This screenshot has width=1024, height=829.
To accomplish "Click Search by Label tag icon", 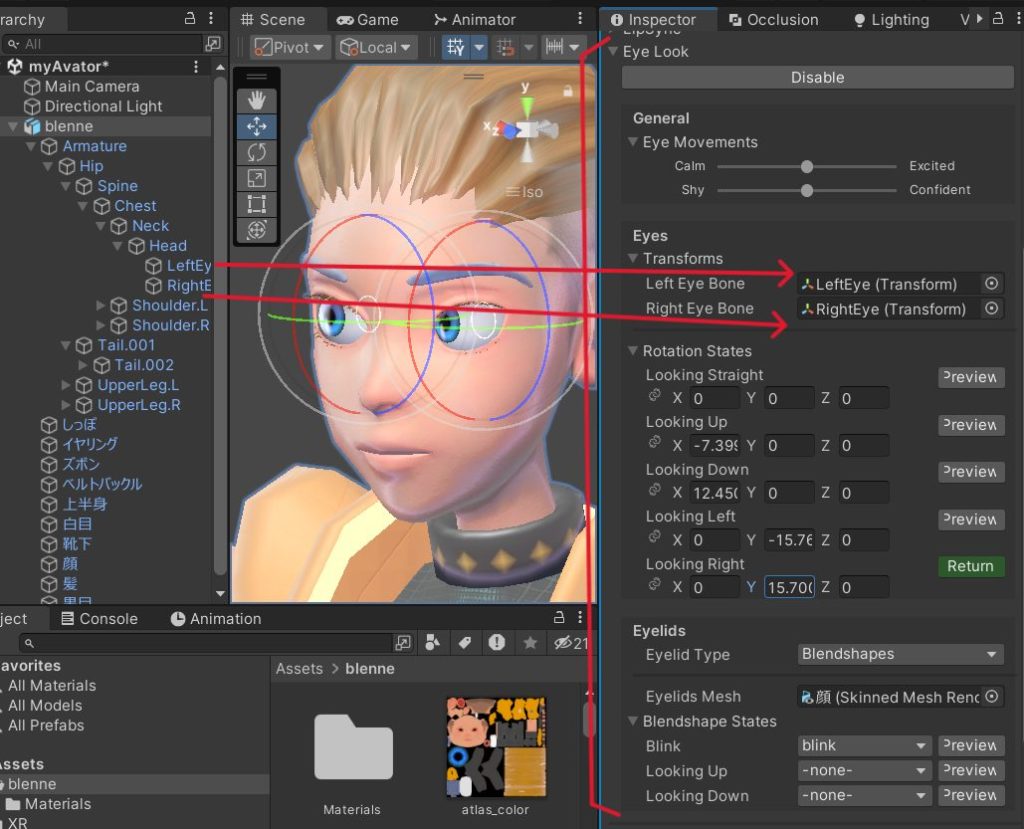I will tap(465, 642).
